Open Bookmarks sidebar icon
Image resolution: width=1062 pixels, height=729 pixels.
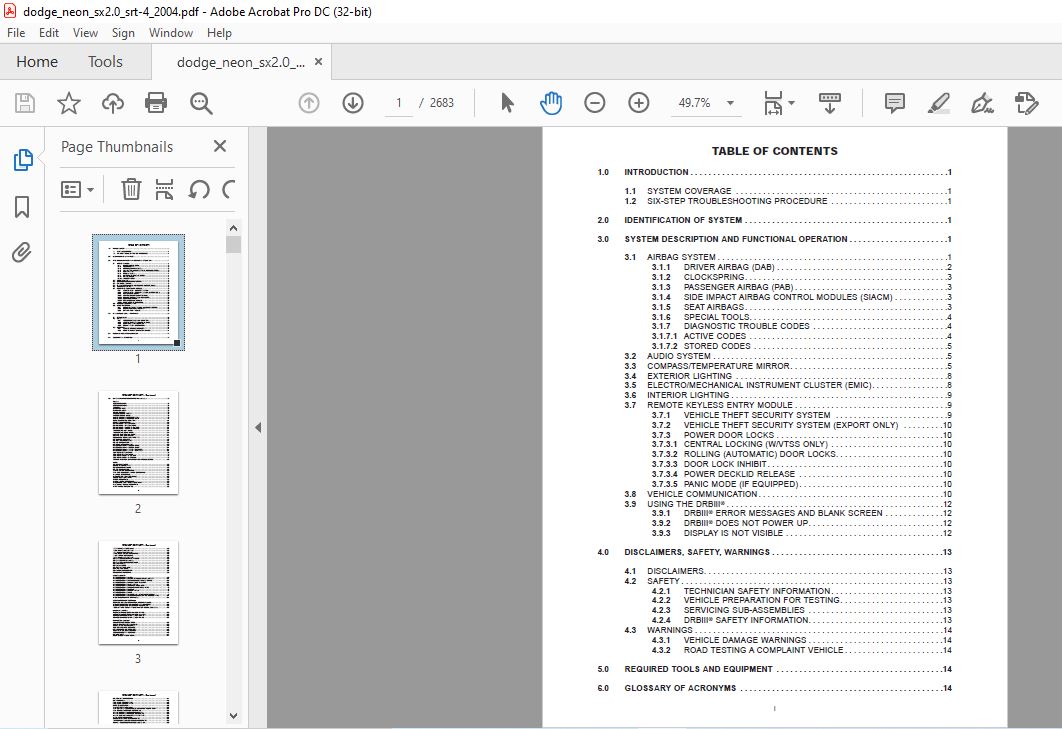pos(22,207)
